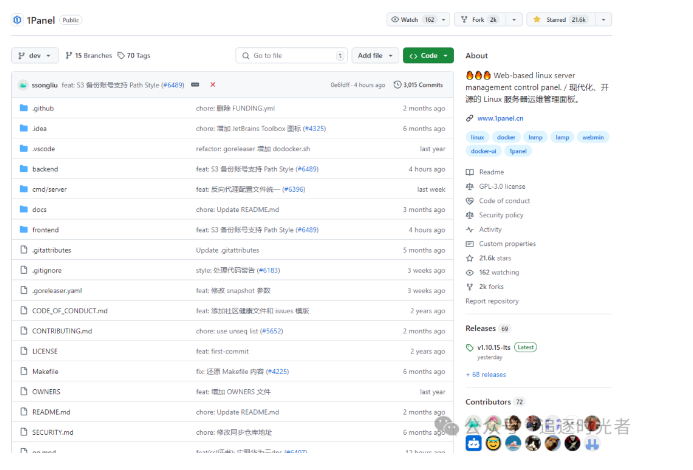Show + 68 releases link

[486, 374]
